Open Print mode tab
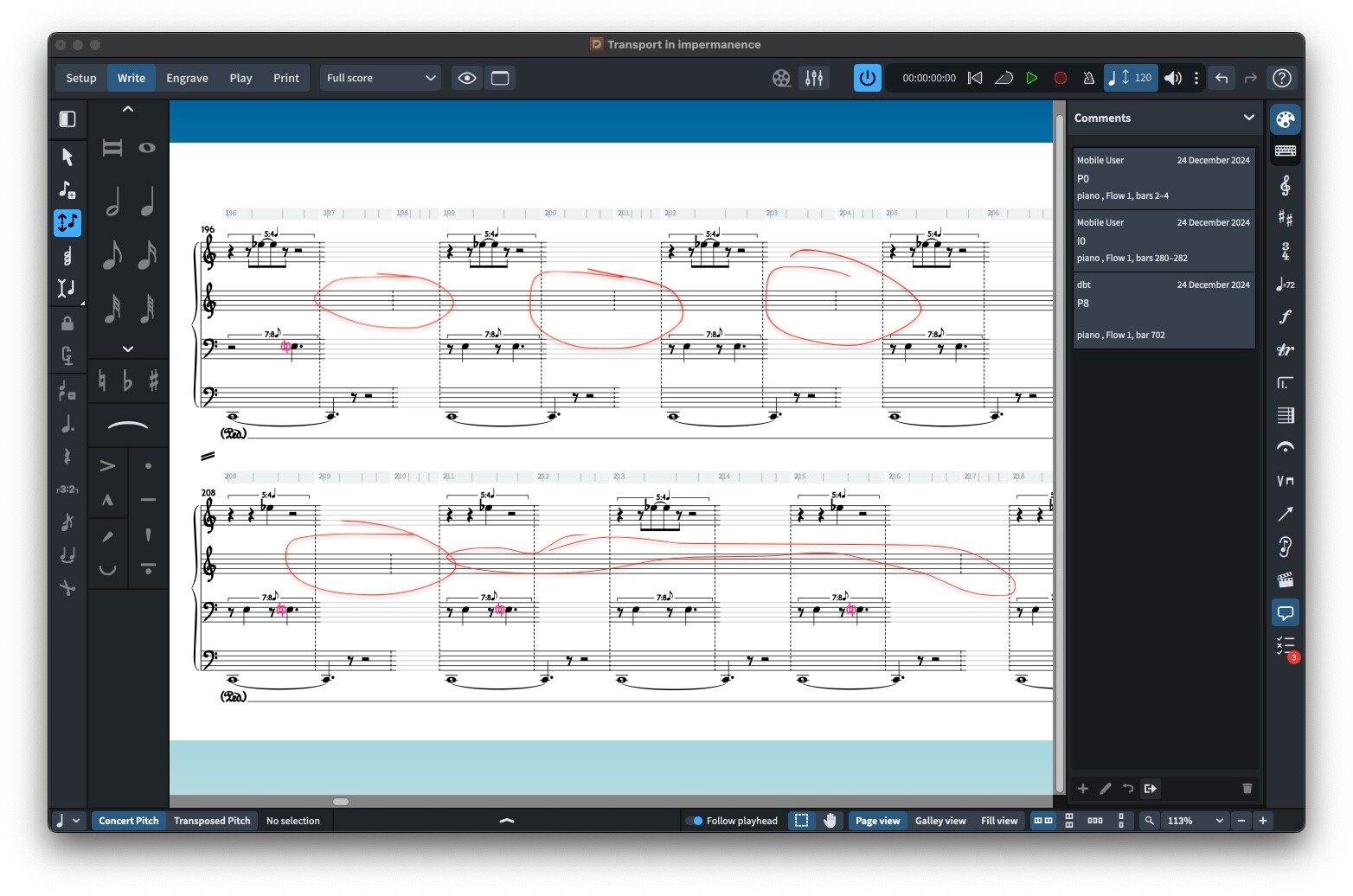Viewport: 1353px width, 896px height. [286, 78]
